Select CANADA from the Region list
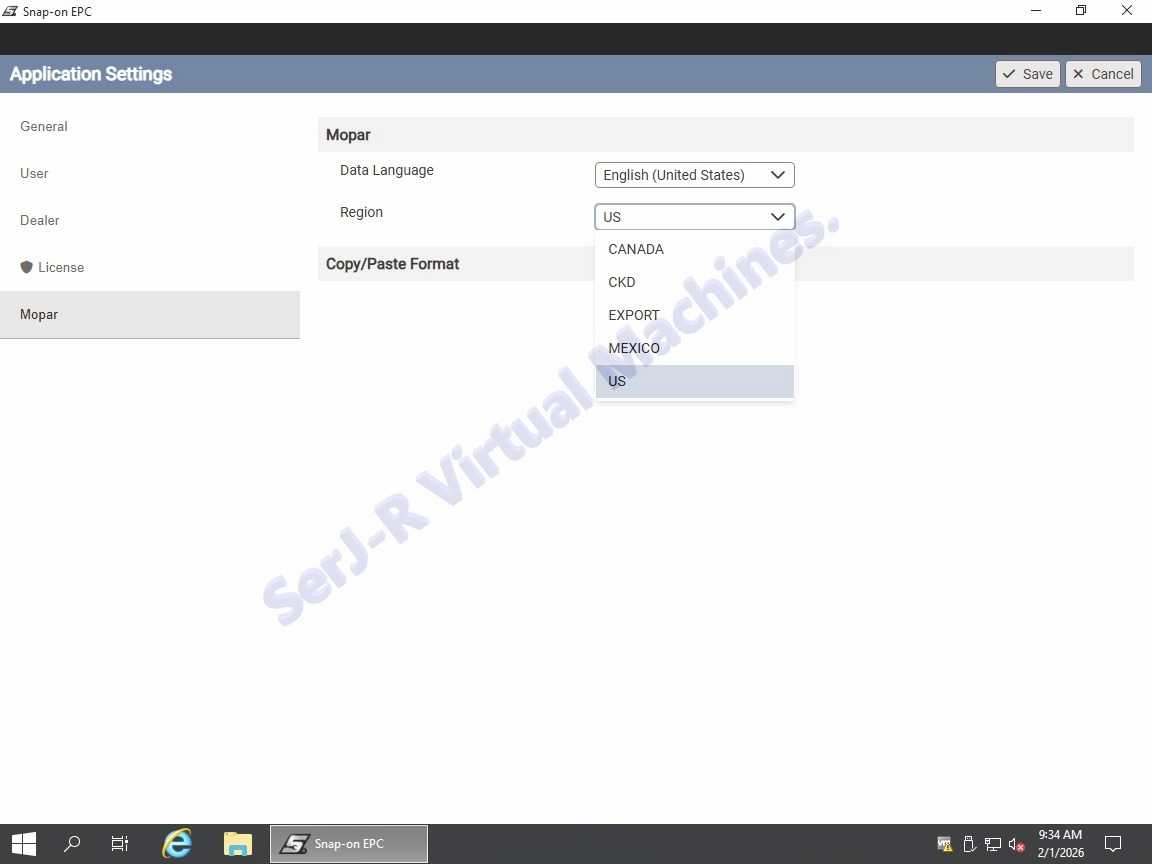 point(636,249)
